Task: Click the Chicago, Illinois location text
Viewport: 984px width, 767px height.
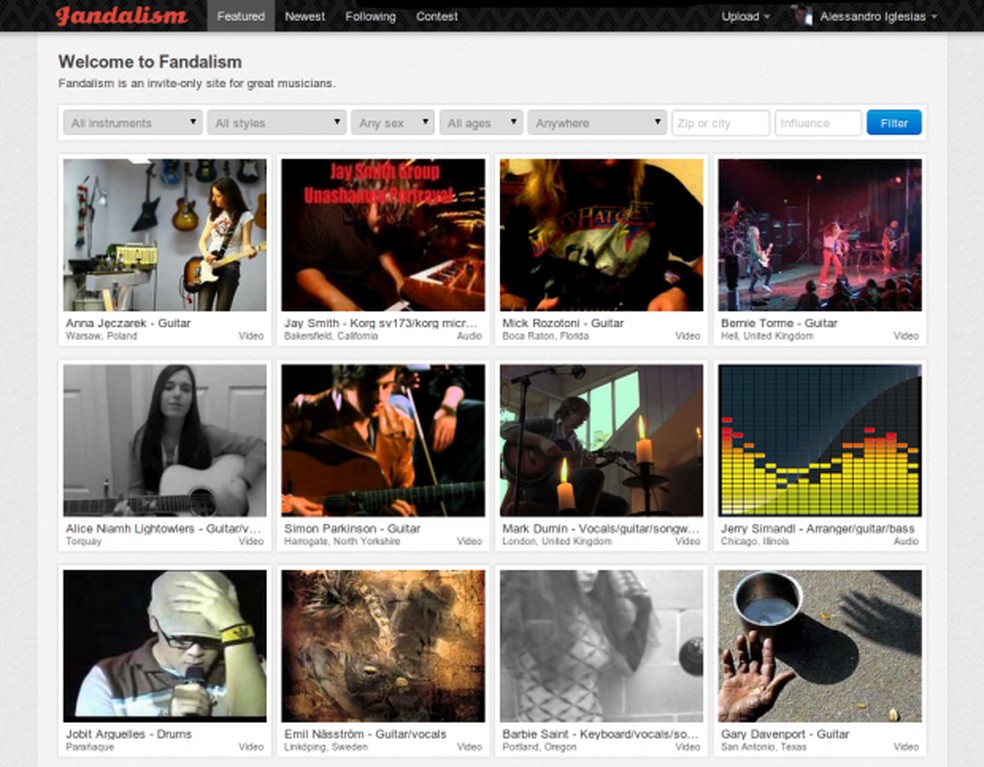Action: 755,542
